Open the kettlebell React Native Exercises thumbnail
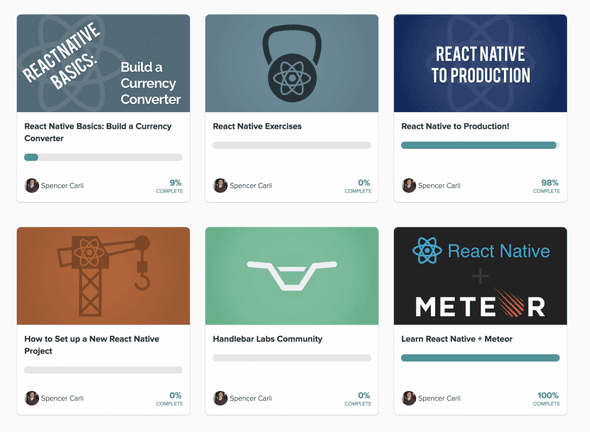Screen dimensions: 590x432 point(292,63)
